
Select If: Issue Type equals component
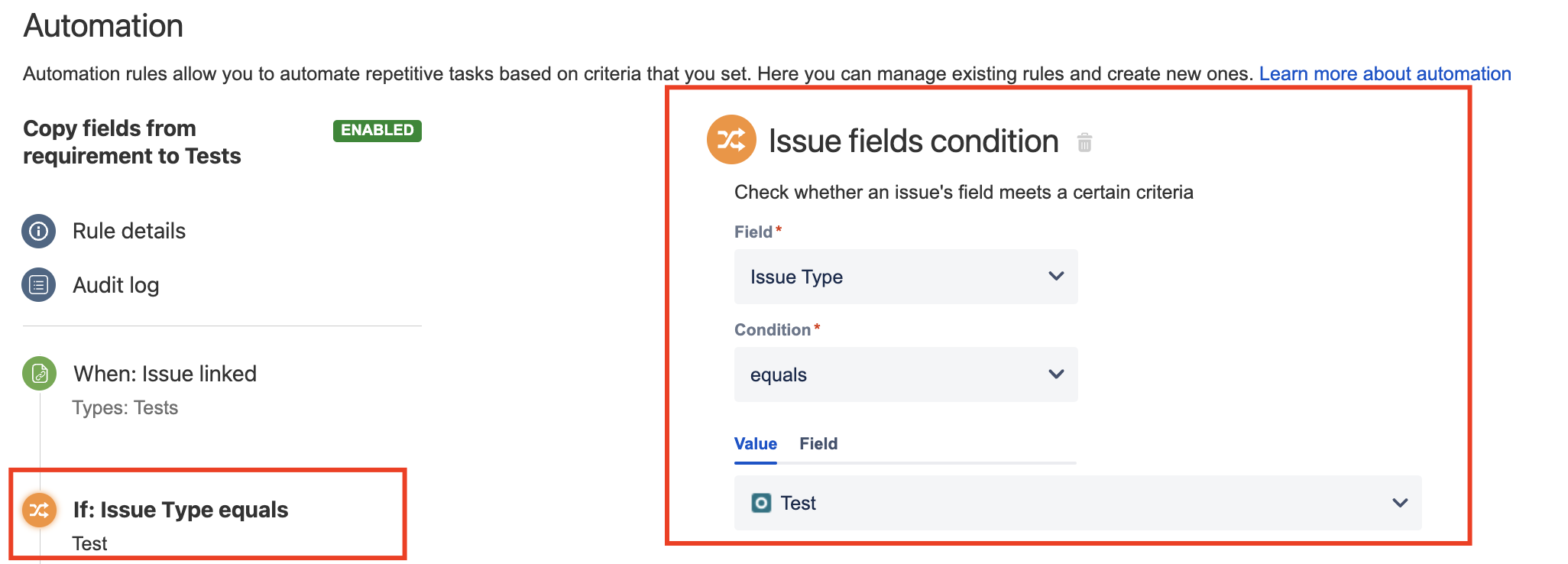[x=180, y=510]
